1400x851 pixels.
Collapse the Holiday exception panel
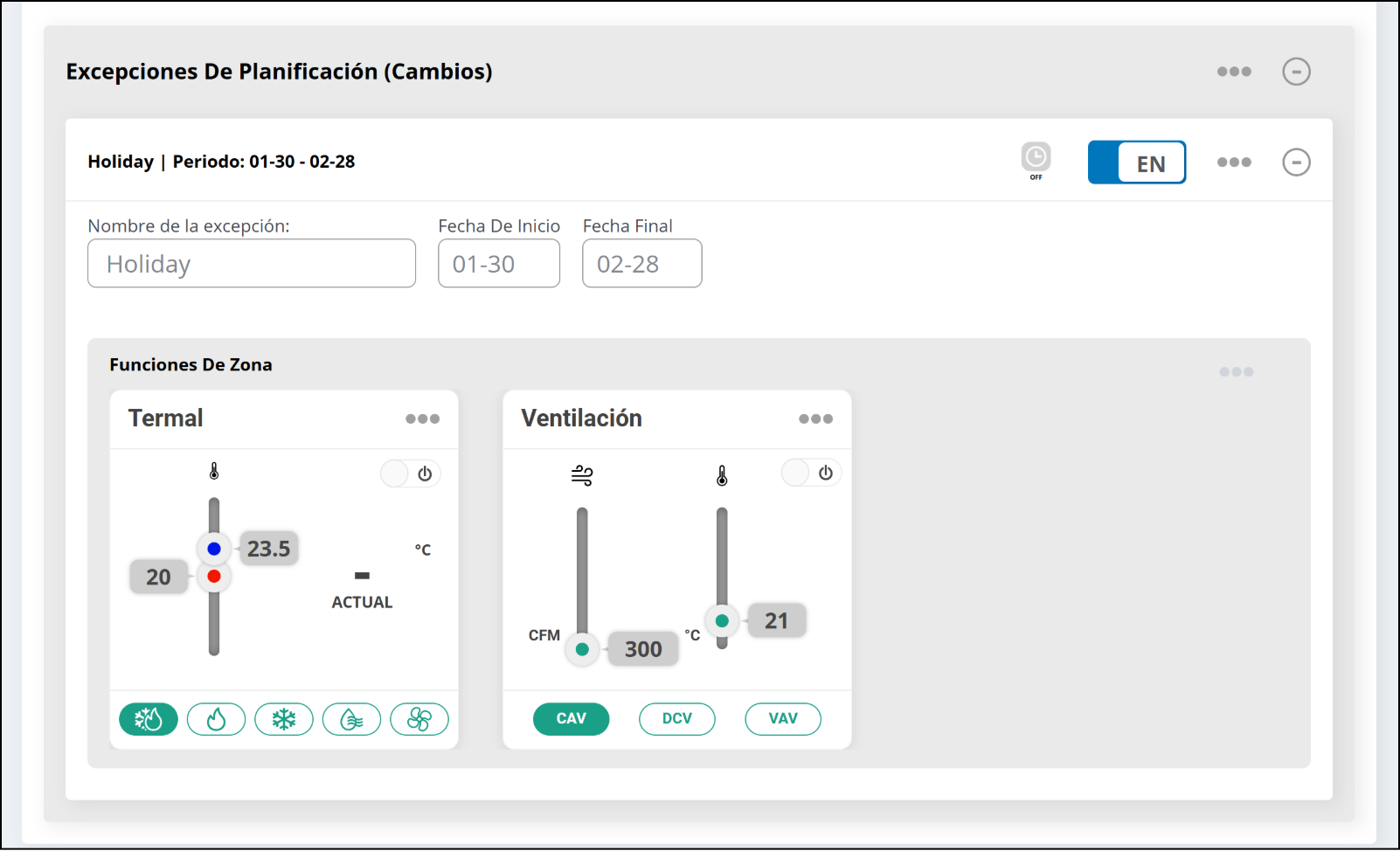point(1296,163)
